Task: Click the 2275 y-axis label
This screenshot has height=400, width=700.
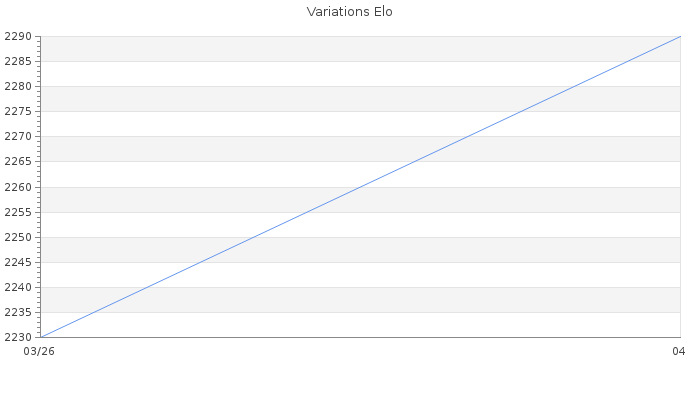Action: [19, 112]
